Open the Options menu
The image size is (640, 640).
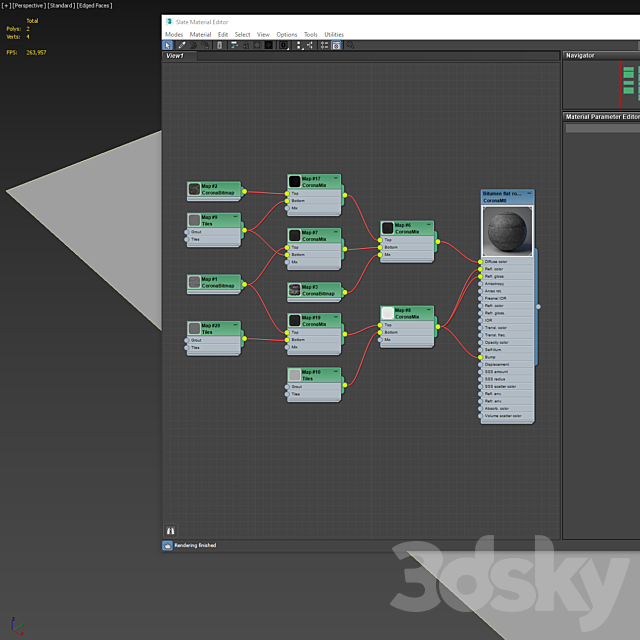coord(287,35)
